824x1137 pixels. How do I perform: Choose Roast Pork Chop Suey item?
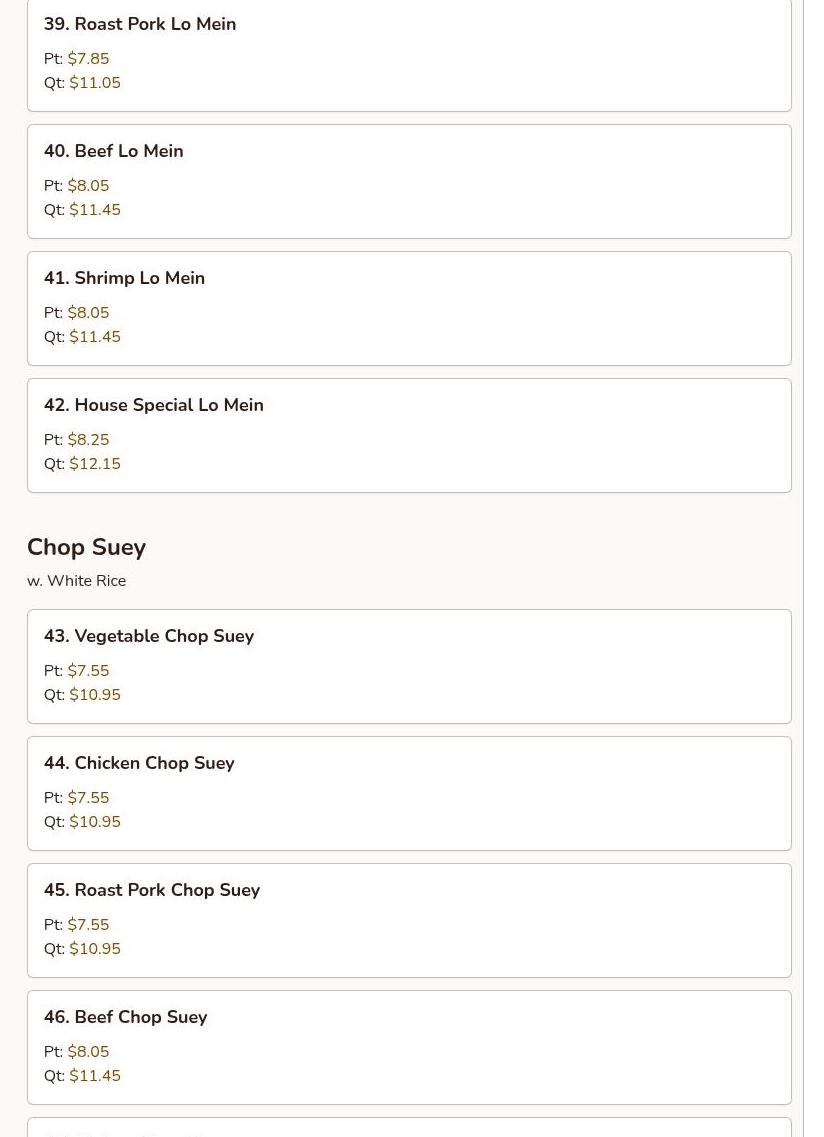[x=409, y=920]
